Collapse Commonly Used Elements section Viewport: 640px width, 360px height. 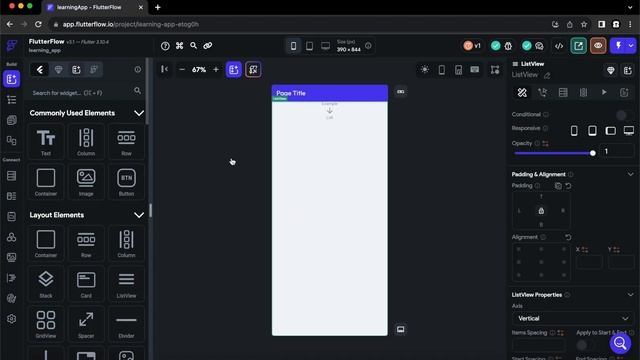[139, 113]
